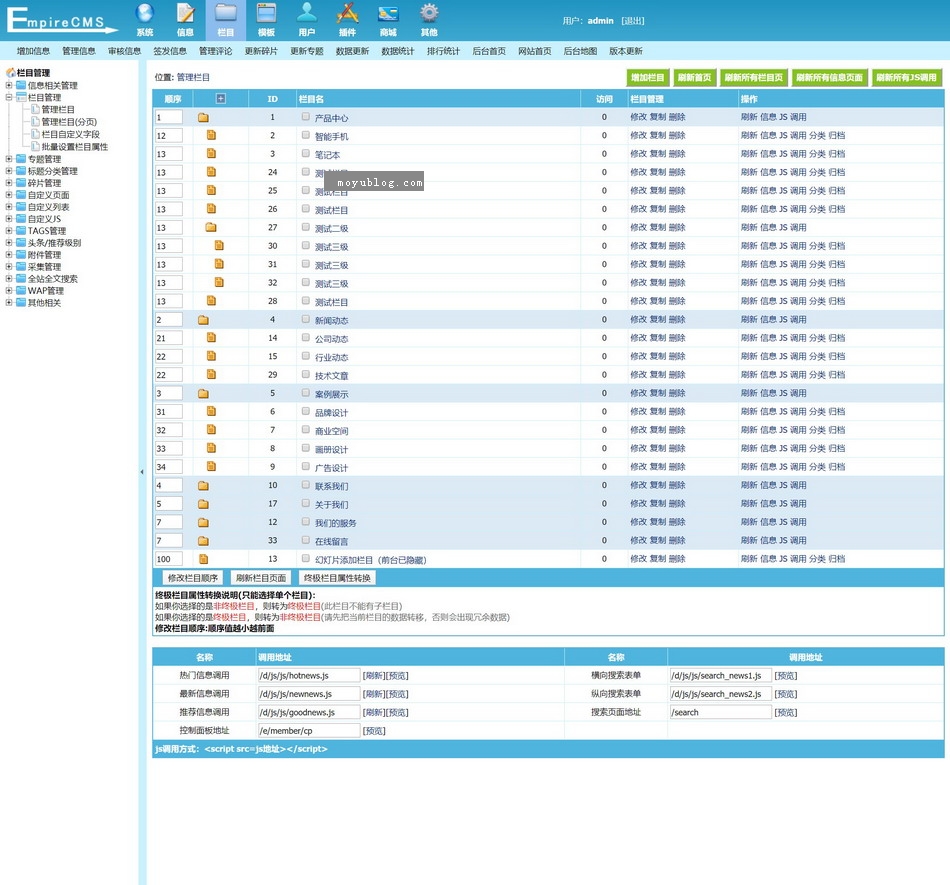The width and height of the screenshot is (950, 885).
Task: Open 管理评论 menu item
Action: [x=216, y=51]
